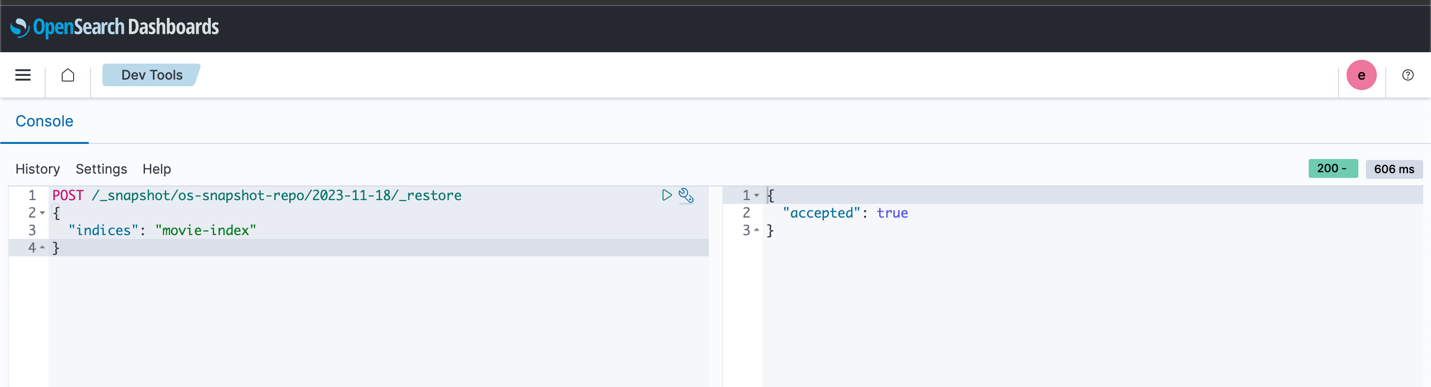Viewport: 1431px width, 387px height.
Task: Open the Settings menu item
Action: 101,169
